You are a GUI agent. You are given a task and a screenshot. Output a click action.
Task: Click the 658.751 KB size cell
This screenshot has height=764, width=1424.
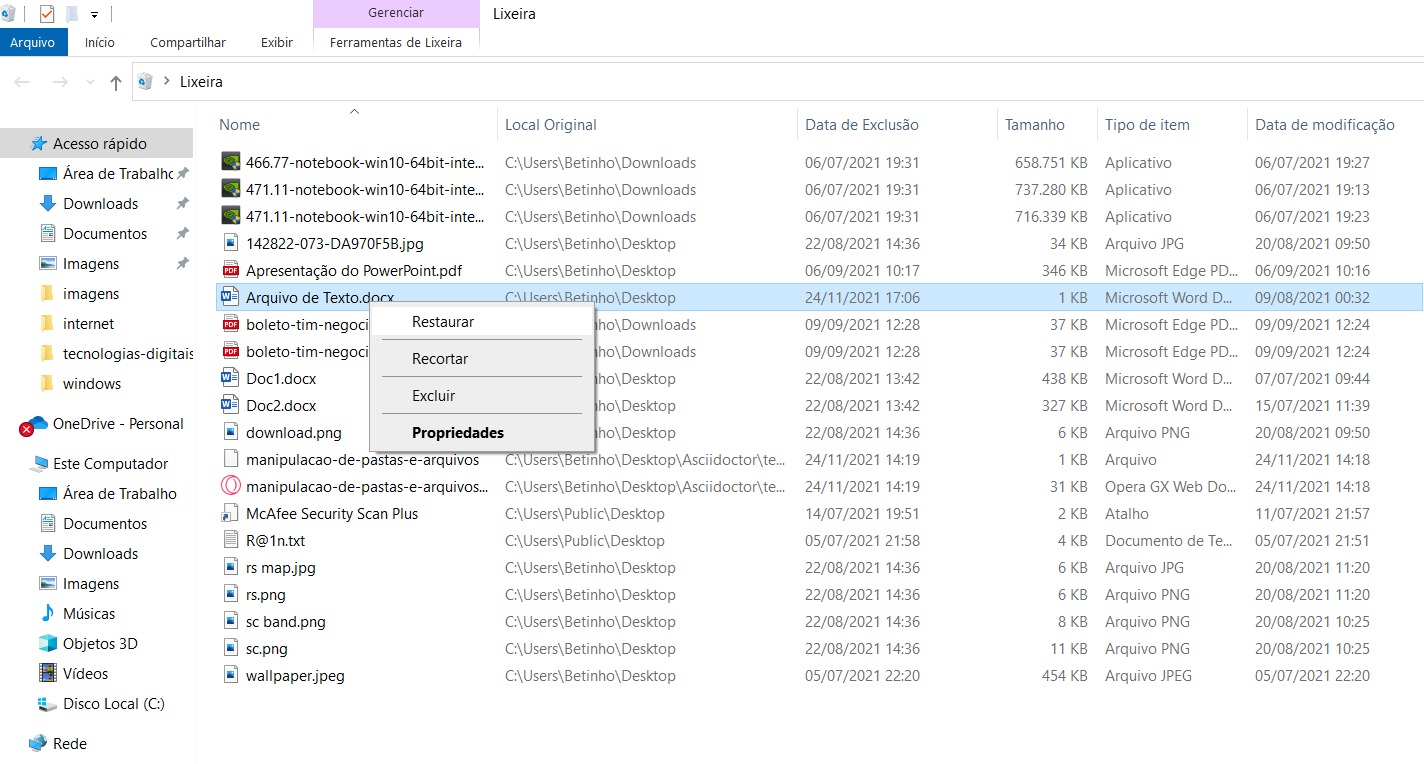pos(1051,163)
